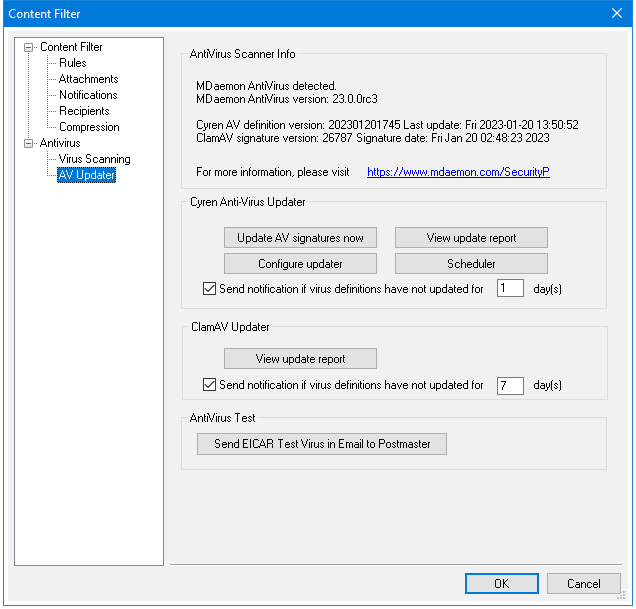Confirm with the OK button
Viewport: 636px width, 609px height.
coord(502,583)
